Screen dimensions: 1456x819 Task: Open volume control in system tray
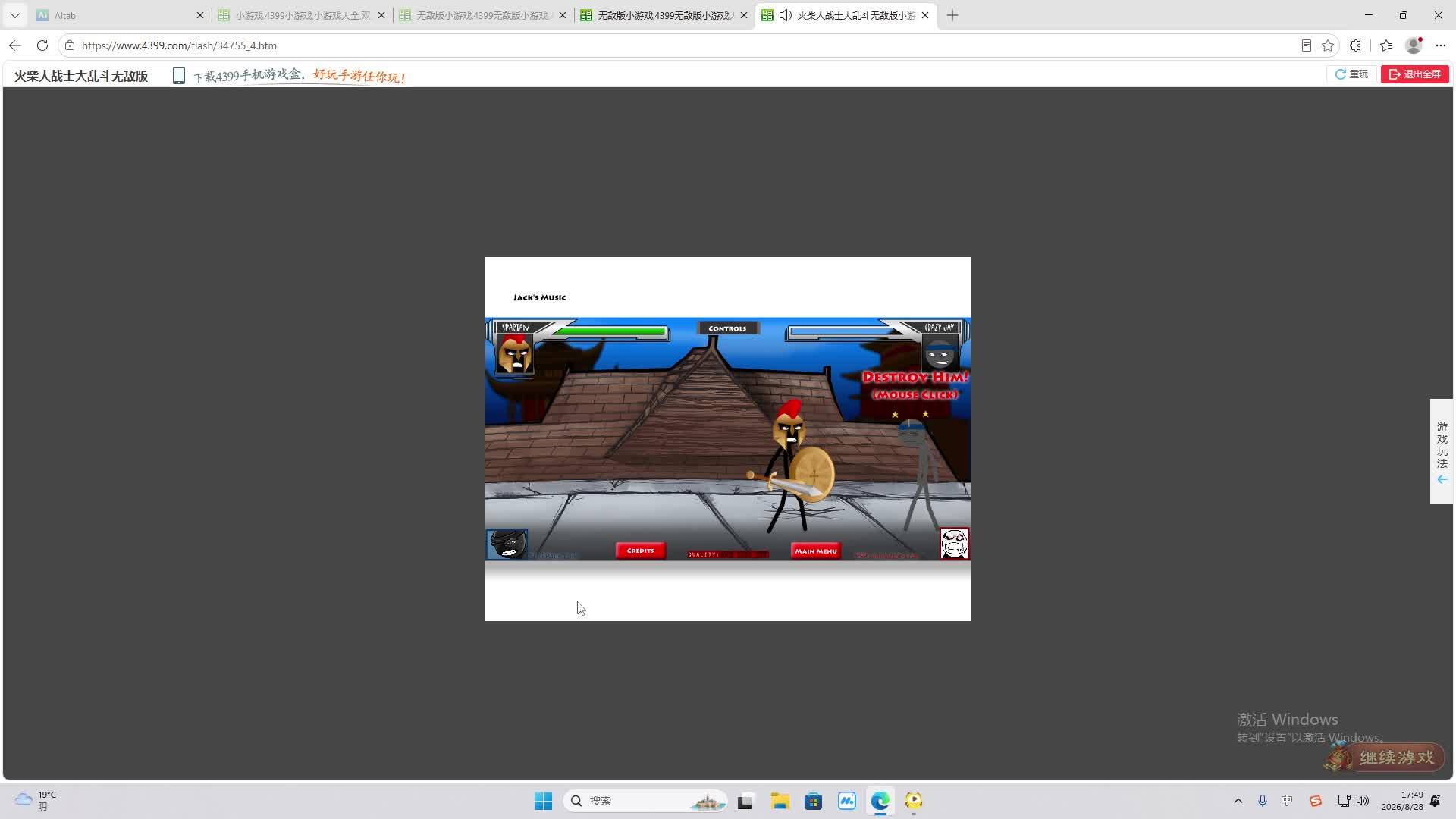click(x=1363, y=801)
